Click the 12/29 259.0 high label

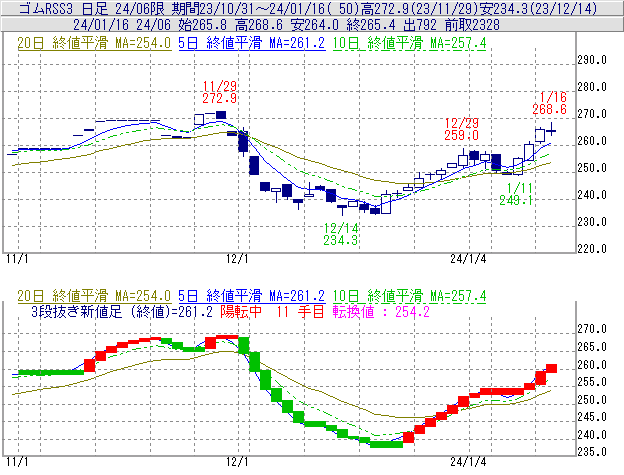tap(462, 129)
